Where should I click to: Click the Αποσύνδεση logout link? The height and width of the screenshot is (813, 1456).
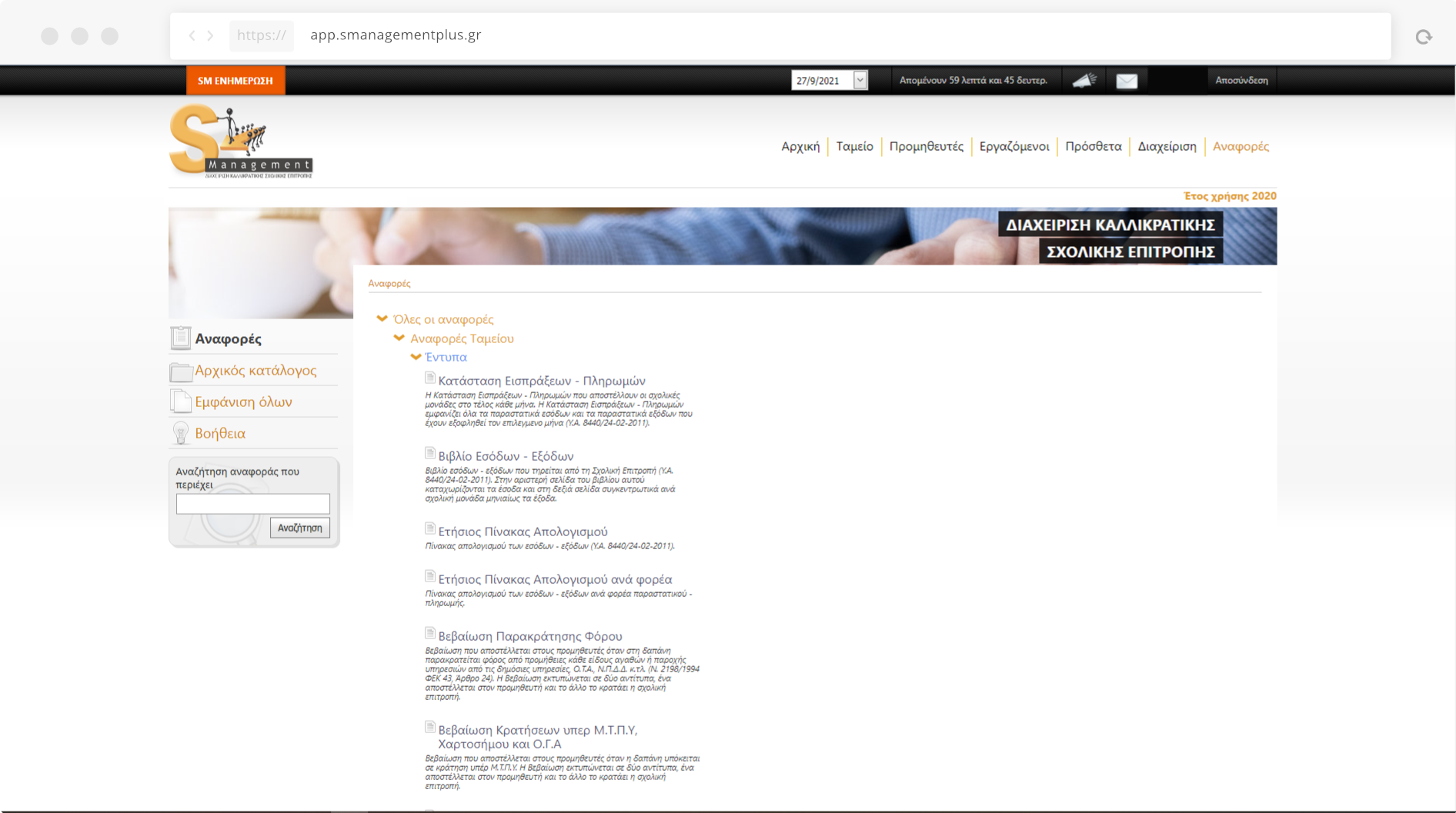click(1241, 80)
